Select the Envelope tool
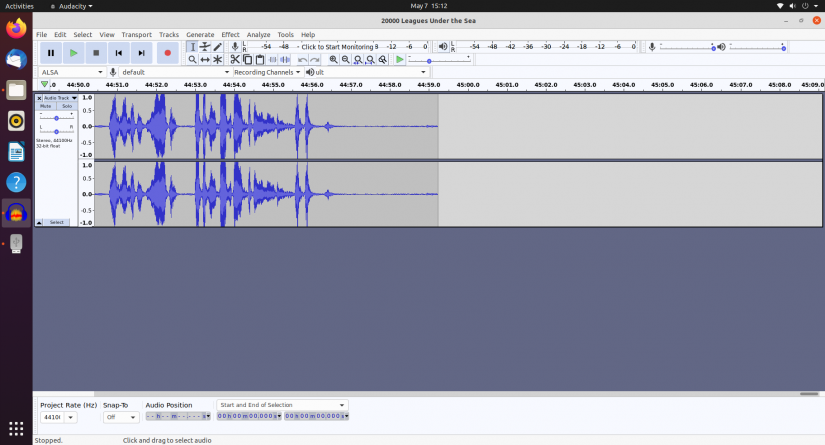825x445 pixels. coord(205,46)
